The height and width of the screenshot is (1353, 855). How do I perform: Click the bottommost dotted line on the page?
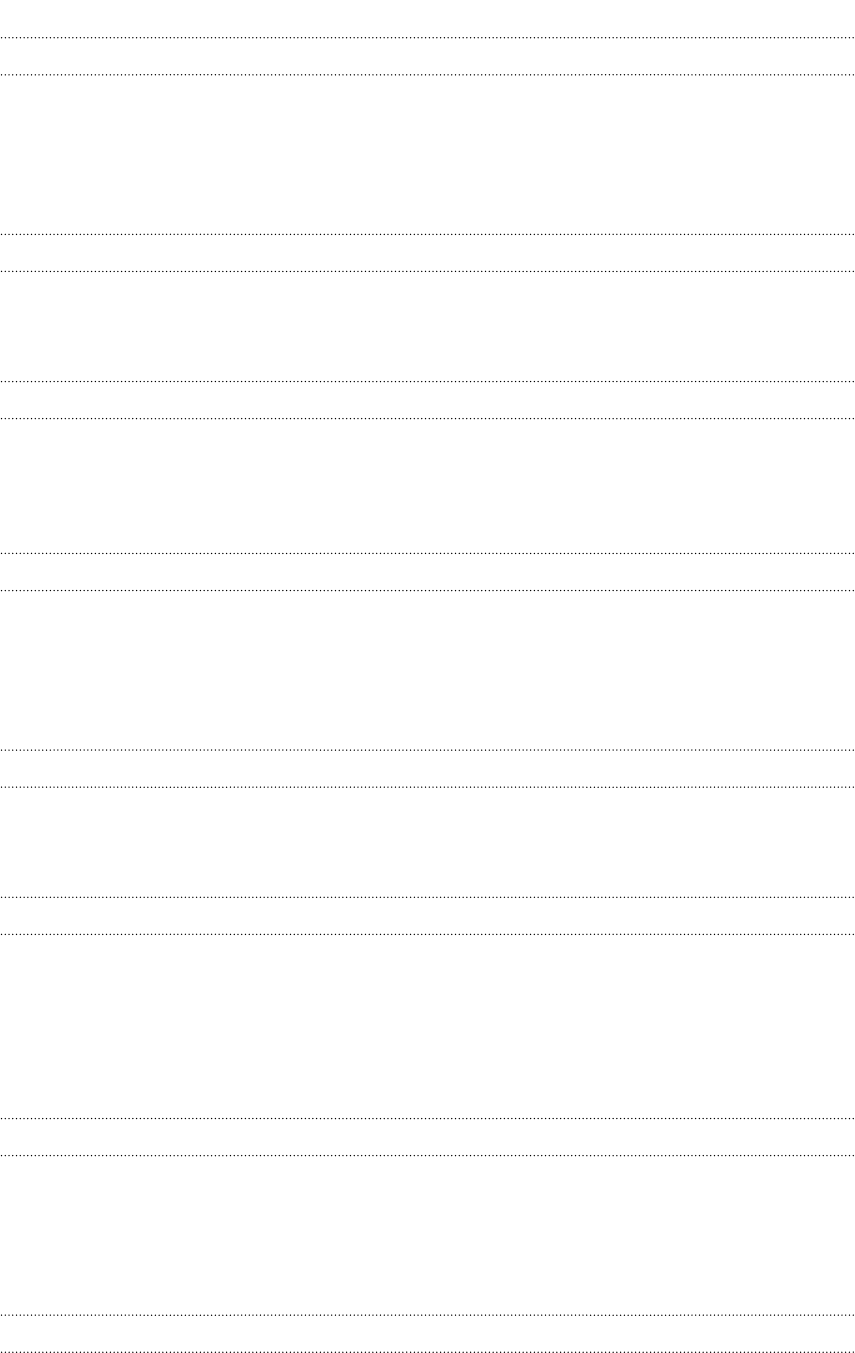click(x=427, y=1351)
